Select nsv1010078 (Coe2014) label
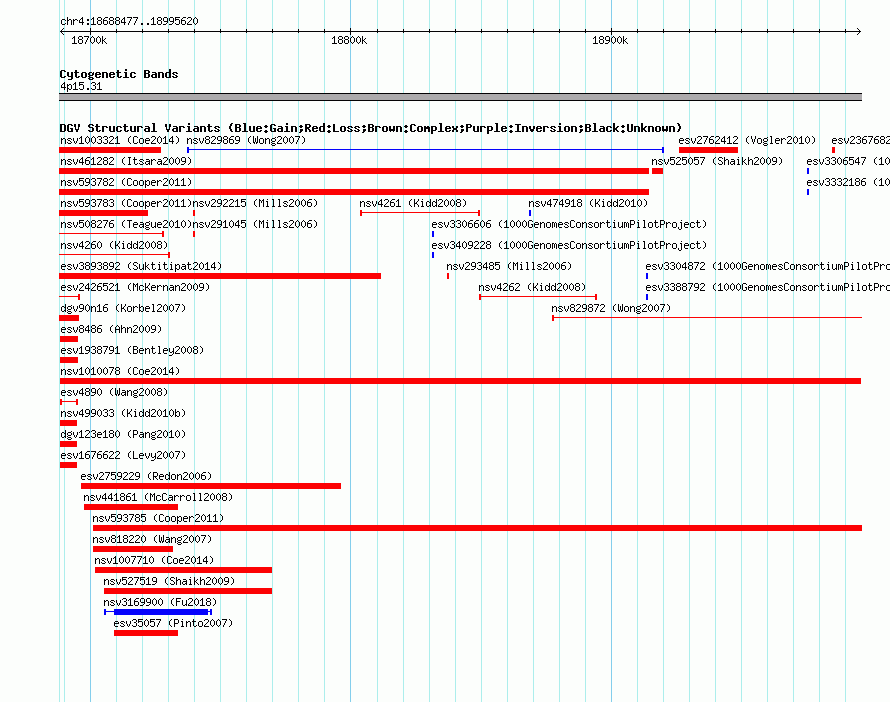 click(120, 371)
